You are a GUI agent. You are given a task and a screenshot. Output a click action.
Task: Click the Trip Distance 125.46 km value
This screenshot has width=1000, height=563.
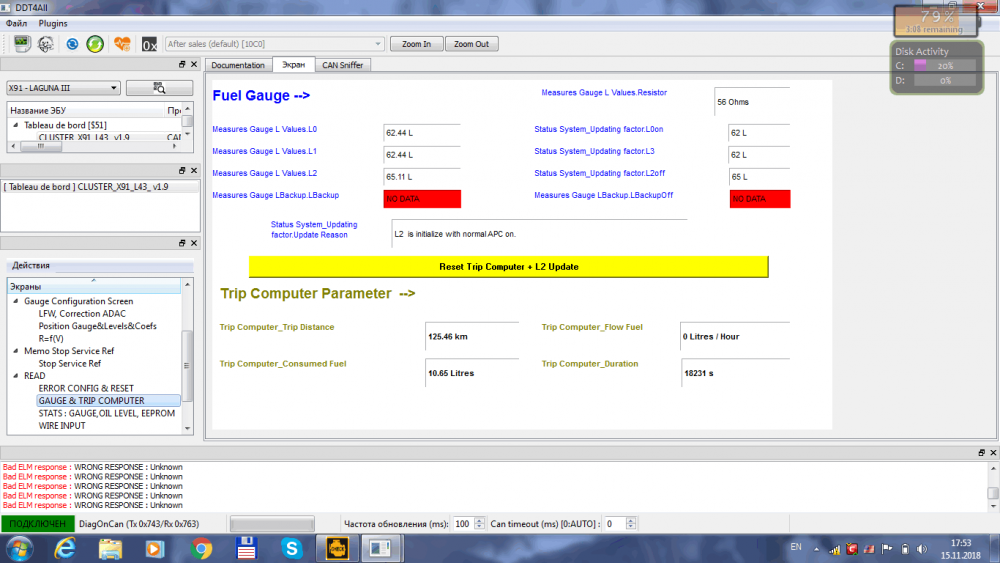[x=471, y=336]
